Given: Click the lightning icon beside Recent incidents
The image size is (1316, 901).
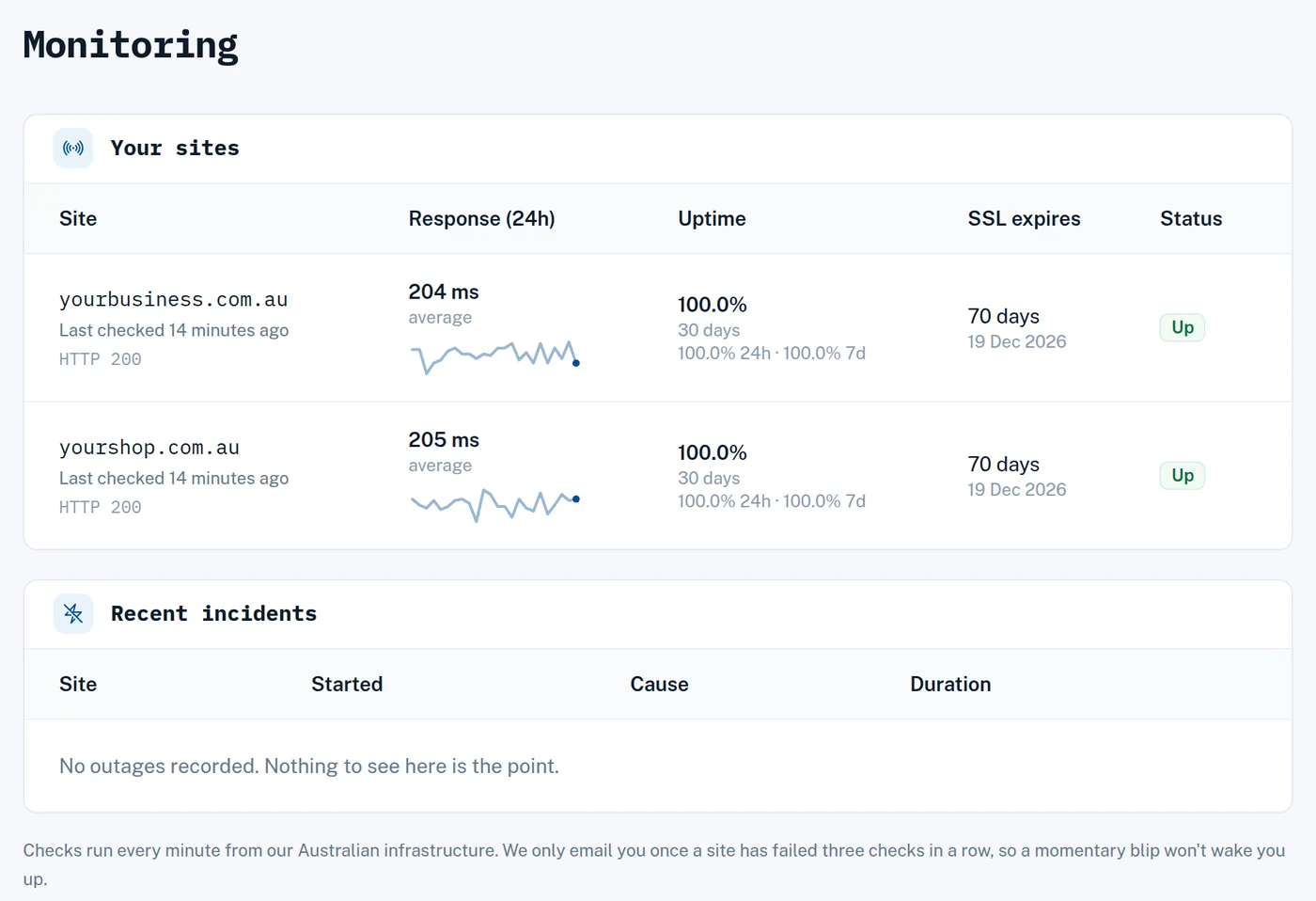Looking at the screenshot, I should [x=73, y=613].
